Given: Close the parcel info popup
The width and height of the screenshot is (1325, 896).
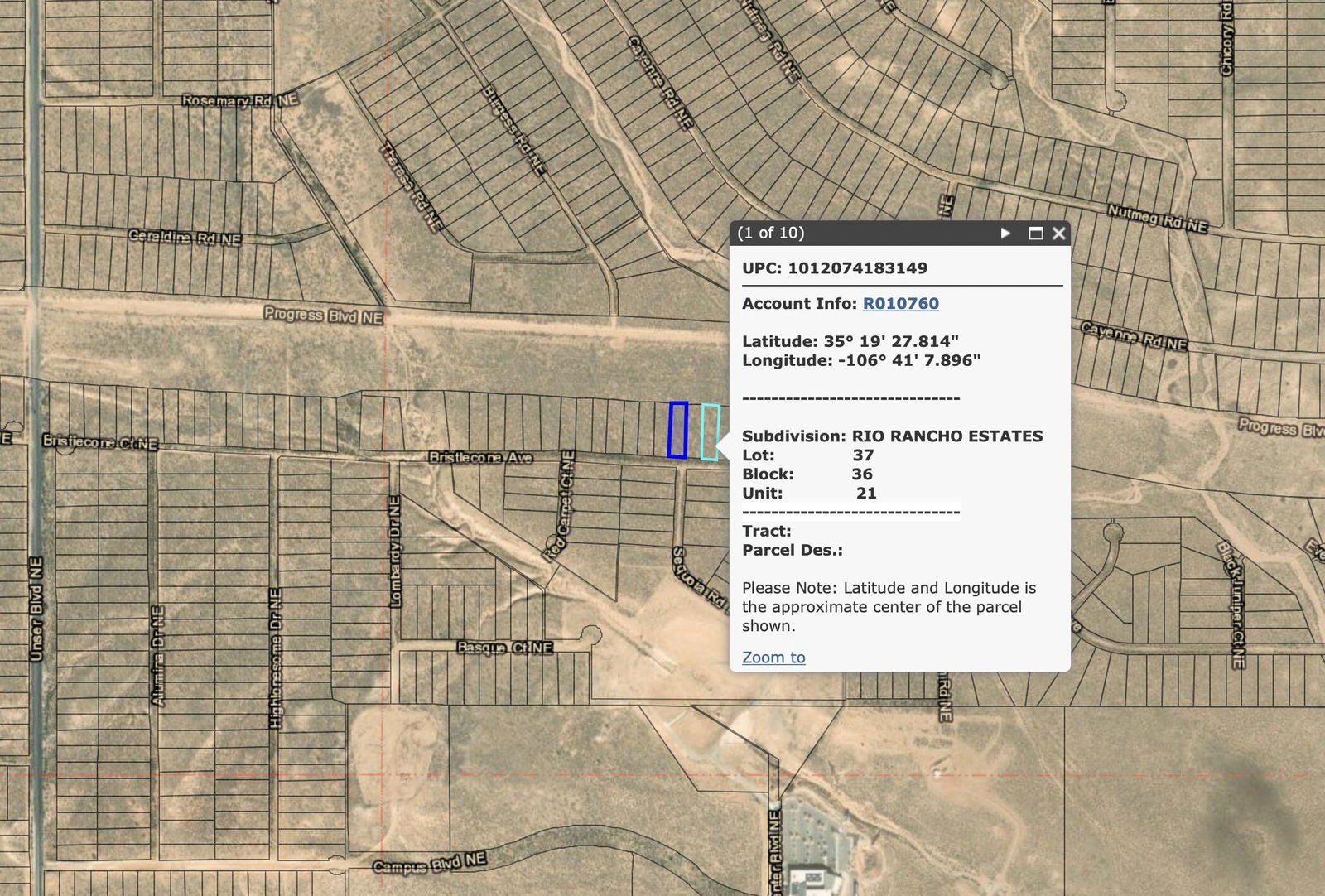Looking at the screenshot, I should [x=1058, y=234].
